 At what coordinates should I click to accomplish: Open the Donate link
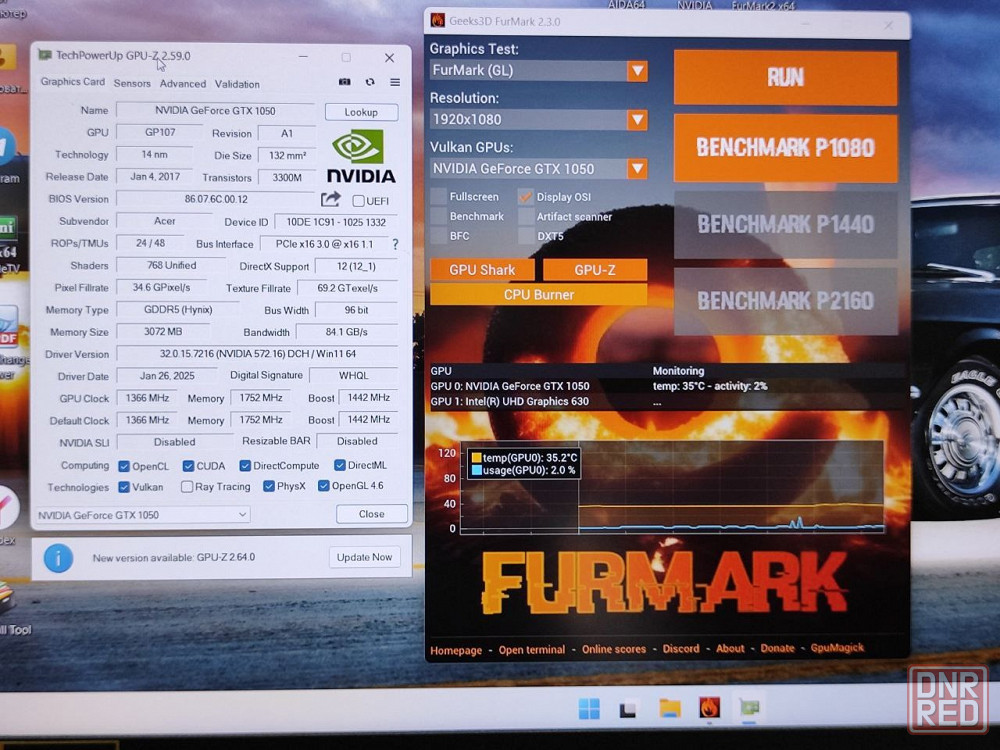(x=777, y=648)
